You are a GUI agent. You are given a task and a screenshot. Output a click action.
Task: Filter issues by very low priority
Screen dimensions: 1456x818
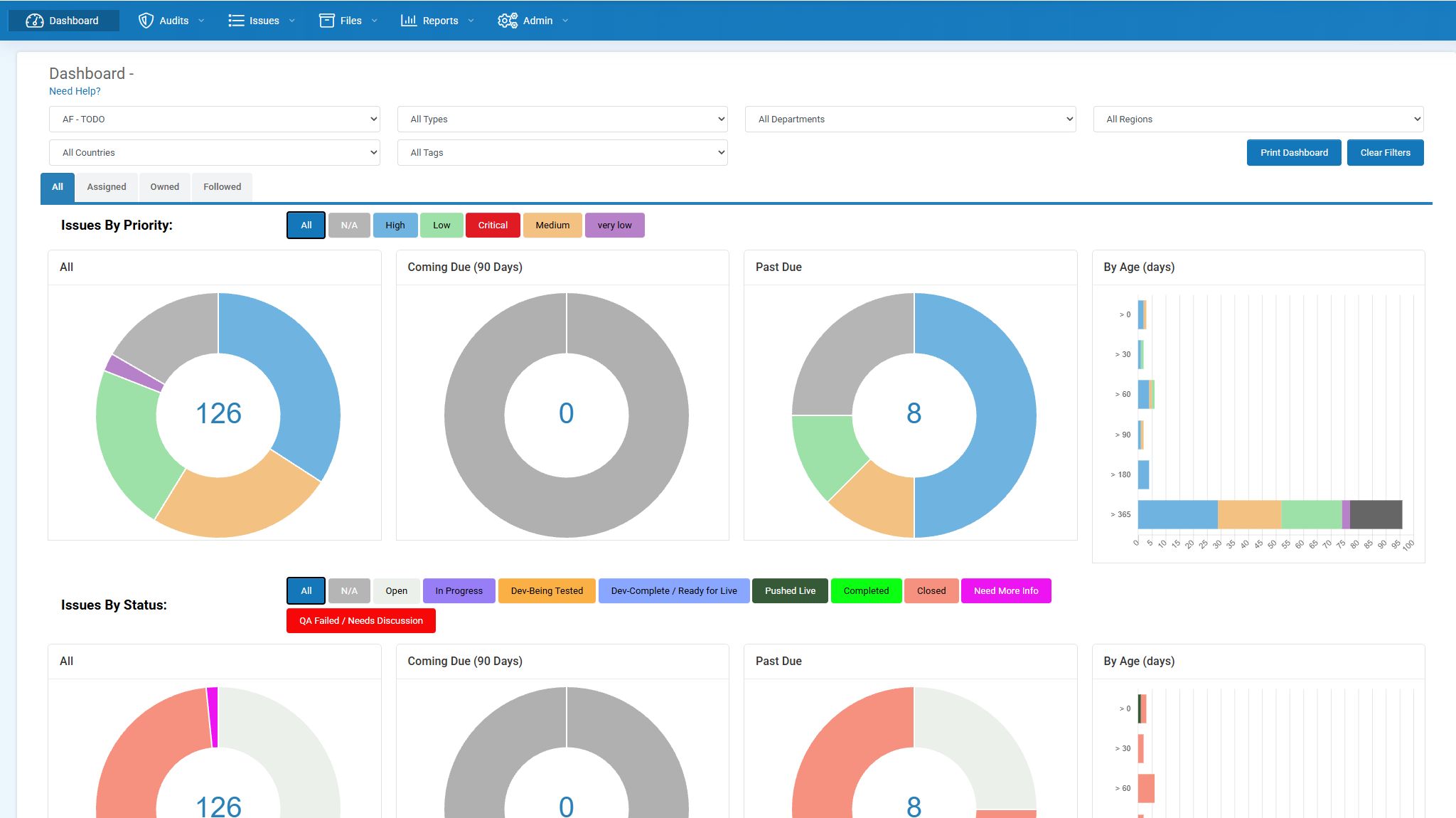(x=615, y=225)
